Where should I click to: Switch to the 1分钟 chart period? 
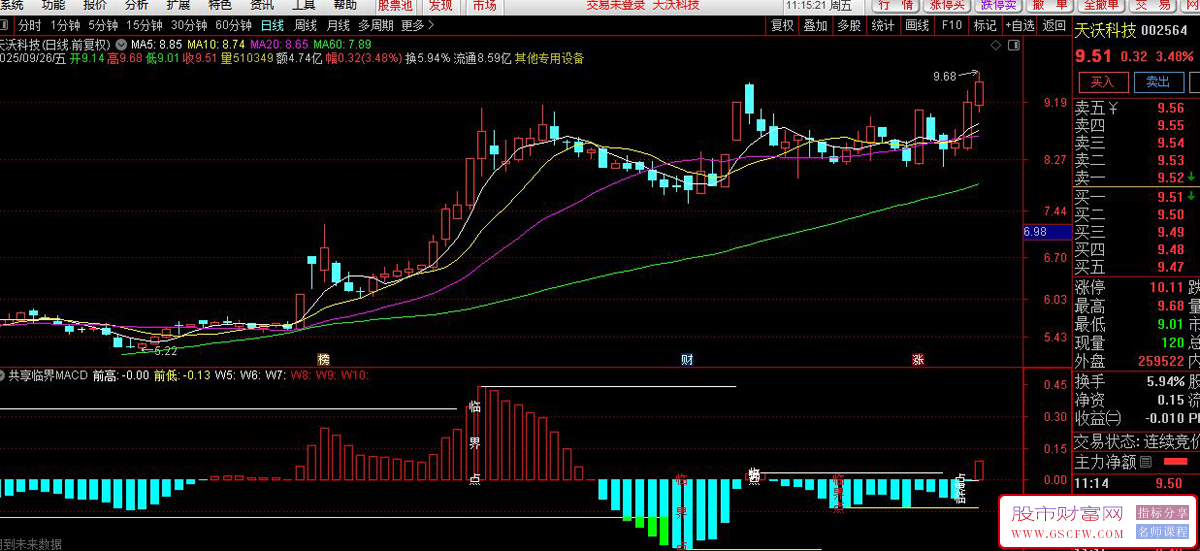tap(65, 26)
